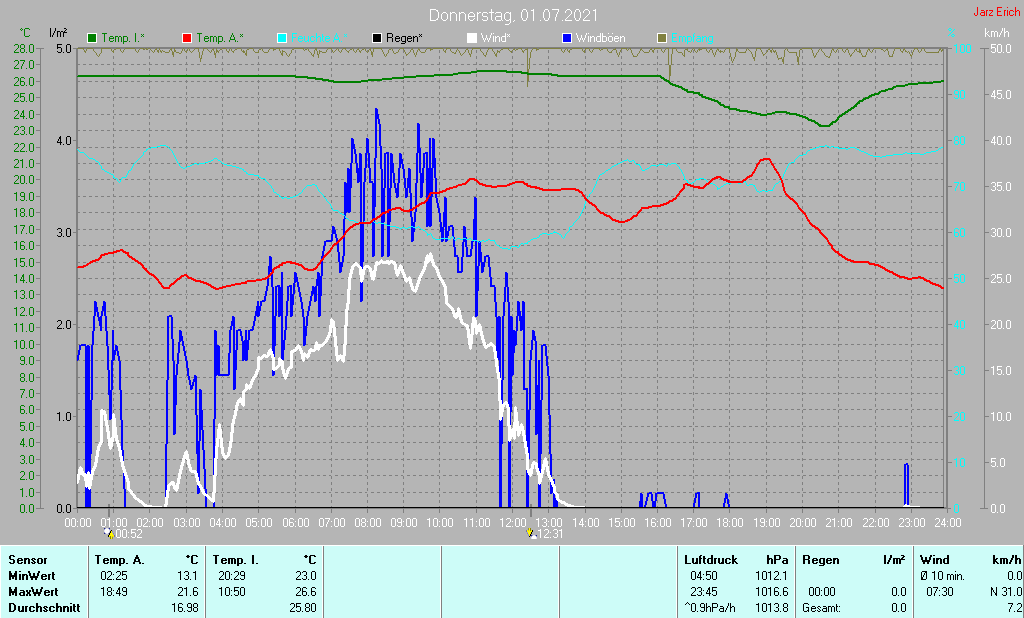Click the 'Temp. I.*' legend label
Image resolution: width=1024 pixels, height=618 pixels.
[x=123, y=38]
